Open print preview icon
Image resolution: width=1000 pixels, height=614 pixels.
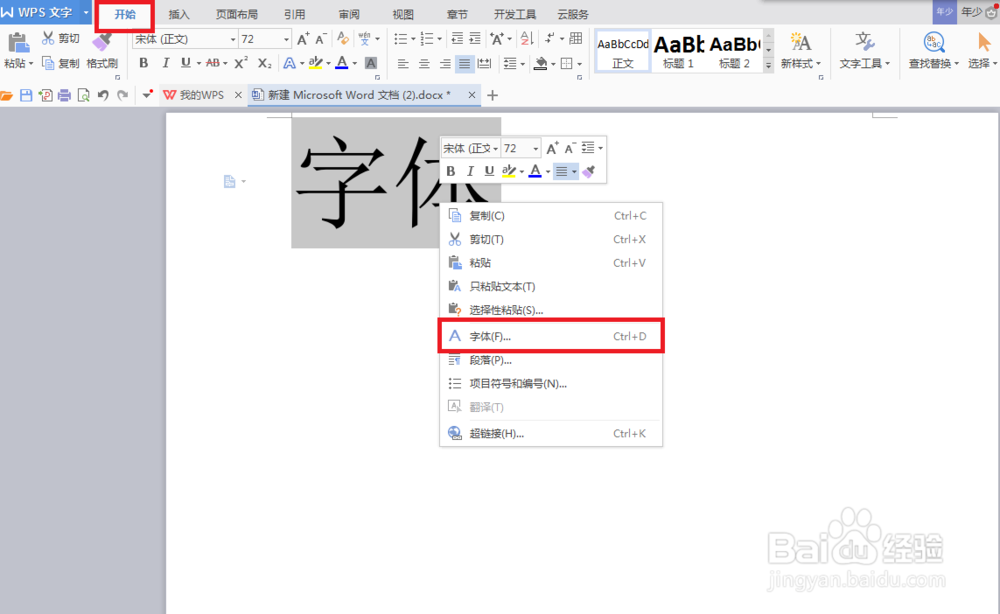point(84,96)
